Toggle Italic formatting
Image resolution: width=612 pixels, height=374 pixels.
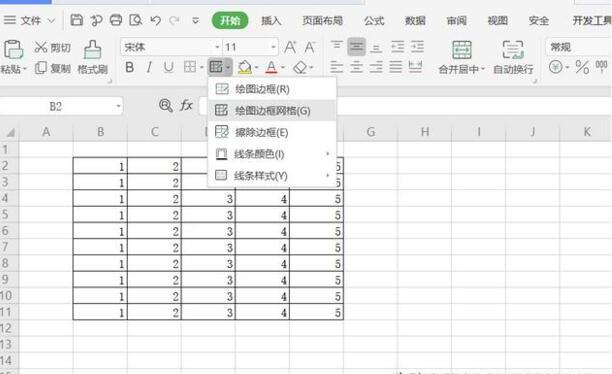pyautogui.click(x=149, y=67)
